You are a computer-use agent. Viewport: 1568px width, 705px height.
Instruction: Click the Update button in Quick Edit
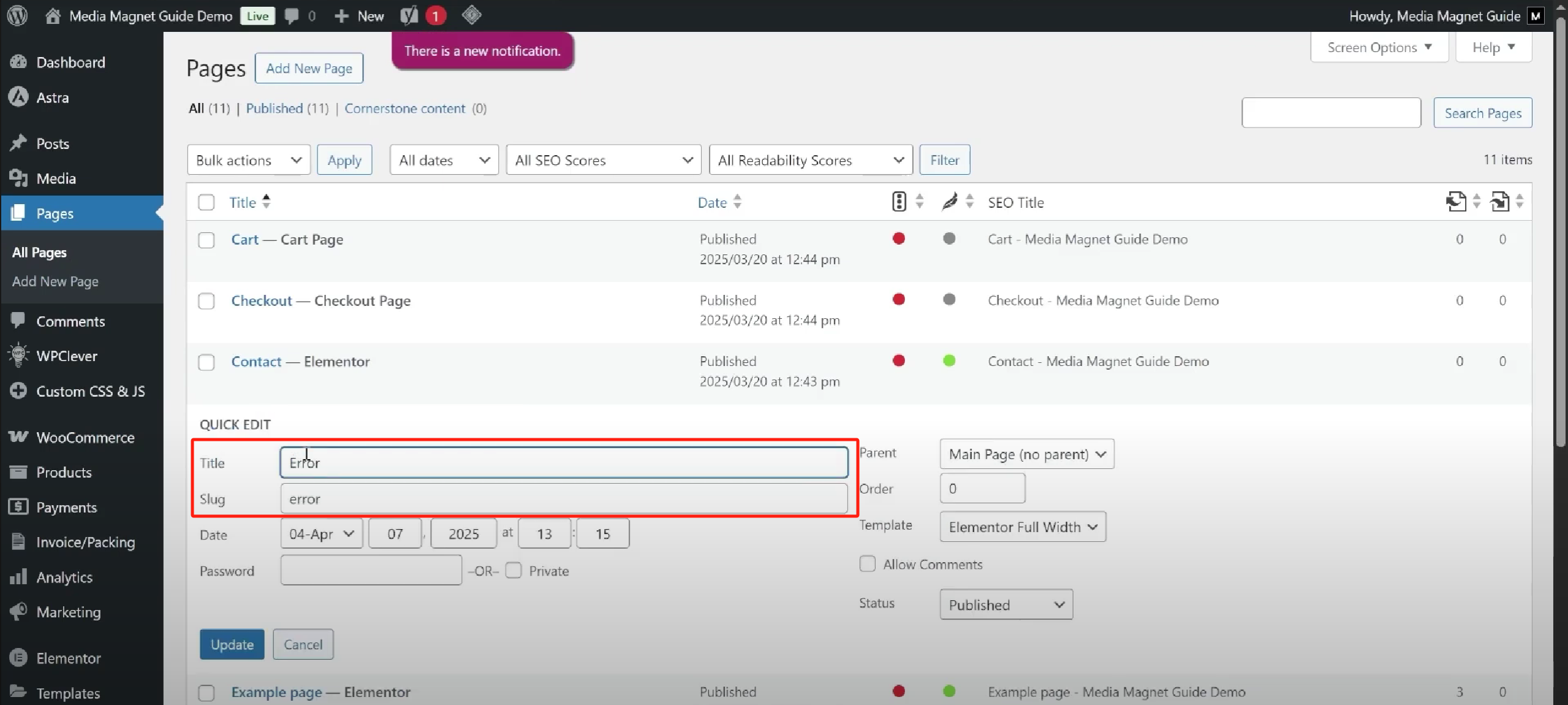click(231, 644)
